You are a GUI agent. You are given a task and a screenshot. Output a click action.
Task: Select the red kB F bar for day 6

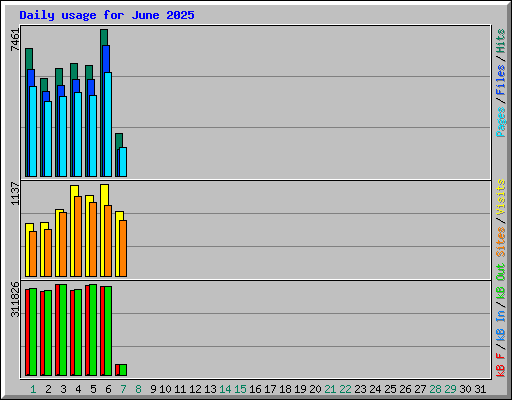click(x=102, y=331)
